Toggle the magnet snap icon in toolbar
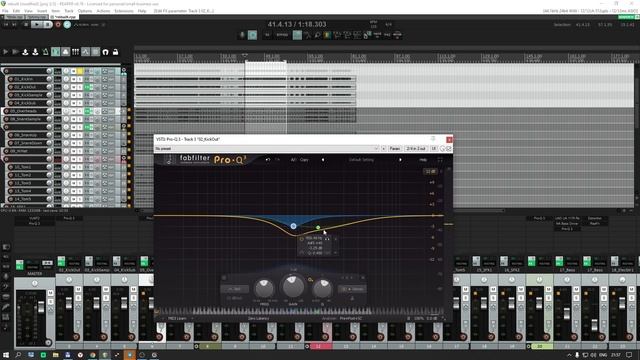640x360 pixels. 106,52
